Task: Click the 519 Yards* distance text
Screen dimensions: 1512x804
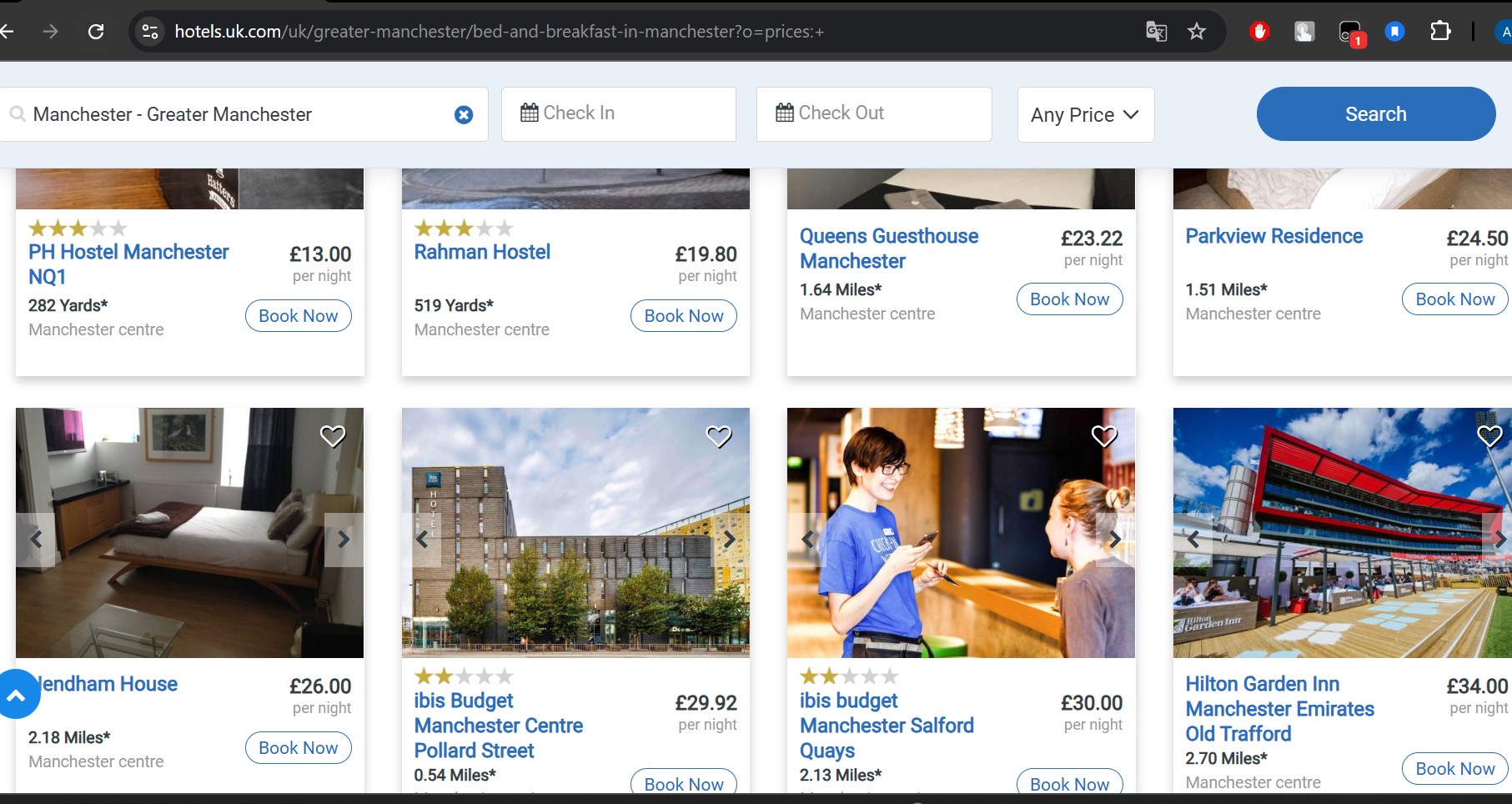Action: (454, 305)
